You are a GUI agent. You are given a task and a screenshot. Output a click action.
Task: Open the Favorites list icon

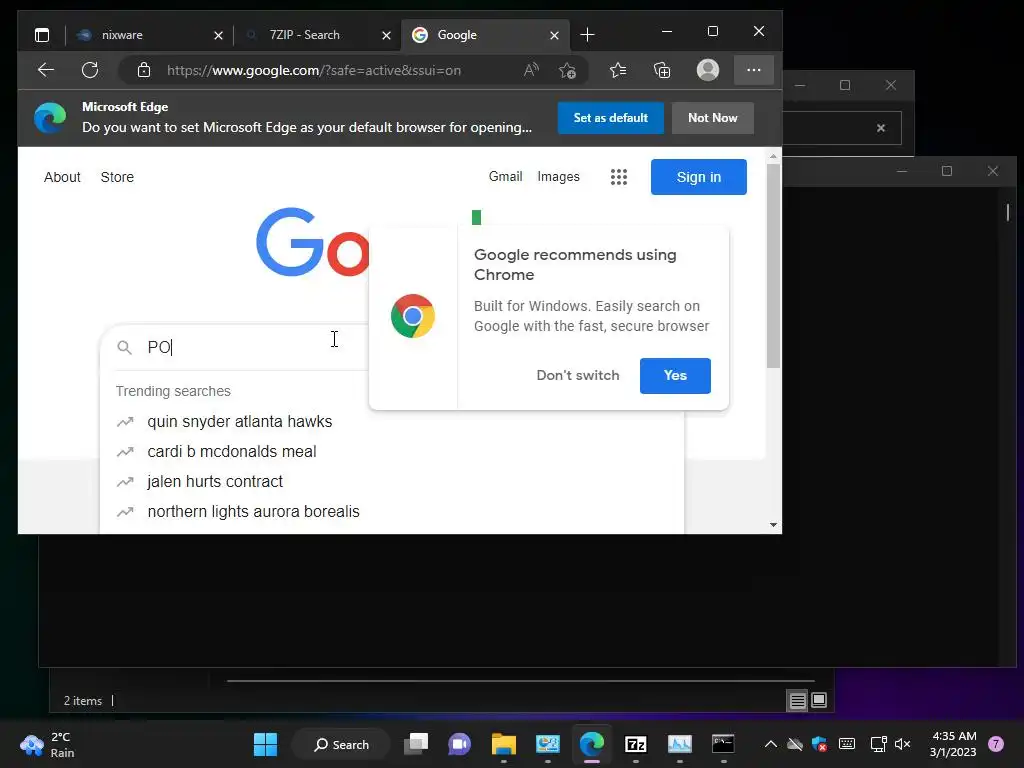(x=618, y=70)
